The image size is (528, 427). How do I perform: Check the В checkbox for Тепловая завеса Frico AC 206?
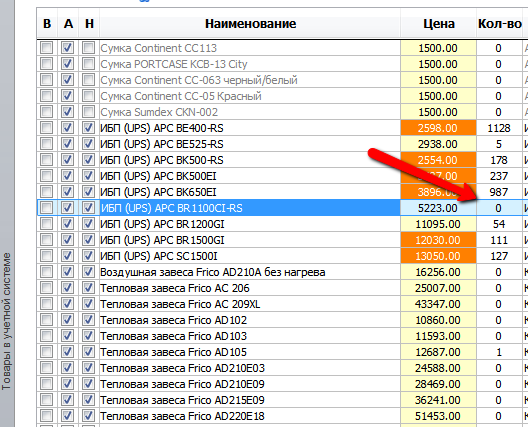tap(46, 288)
